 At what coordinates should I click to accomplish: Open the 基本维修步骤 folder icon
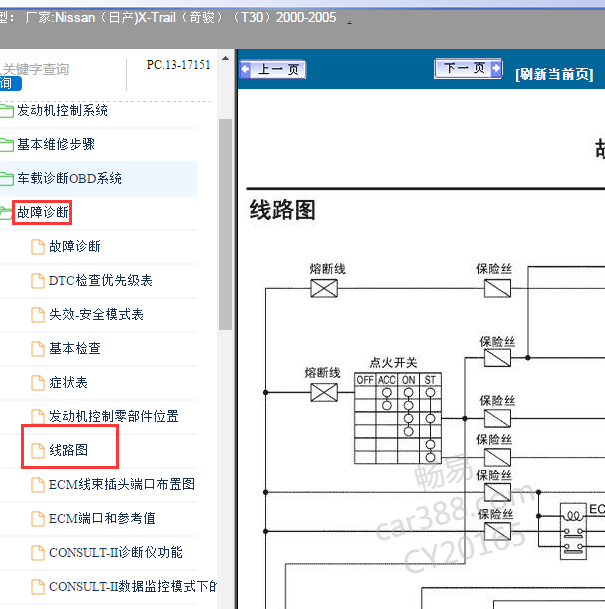coord(7,144)
